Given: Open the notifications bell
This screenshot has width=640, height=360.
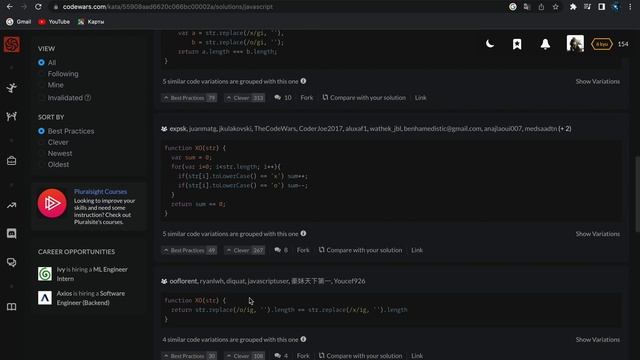Looking at the screenshot, I should click(545, 44).
